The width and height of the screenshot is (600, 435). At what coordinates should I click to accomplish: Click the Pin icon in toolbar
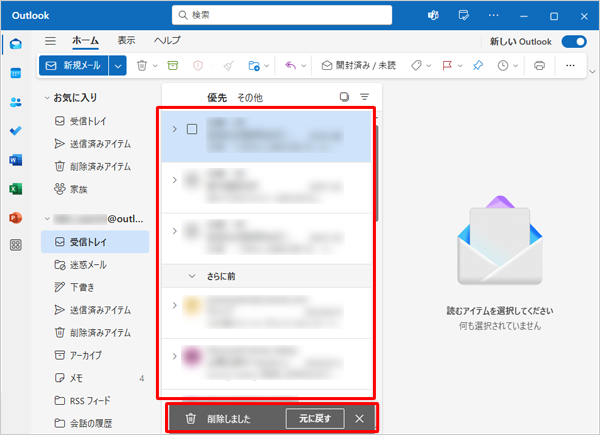point(478,65)
